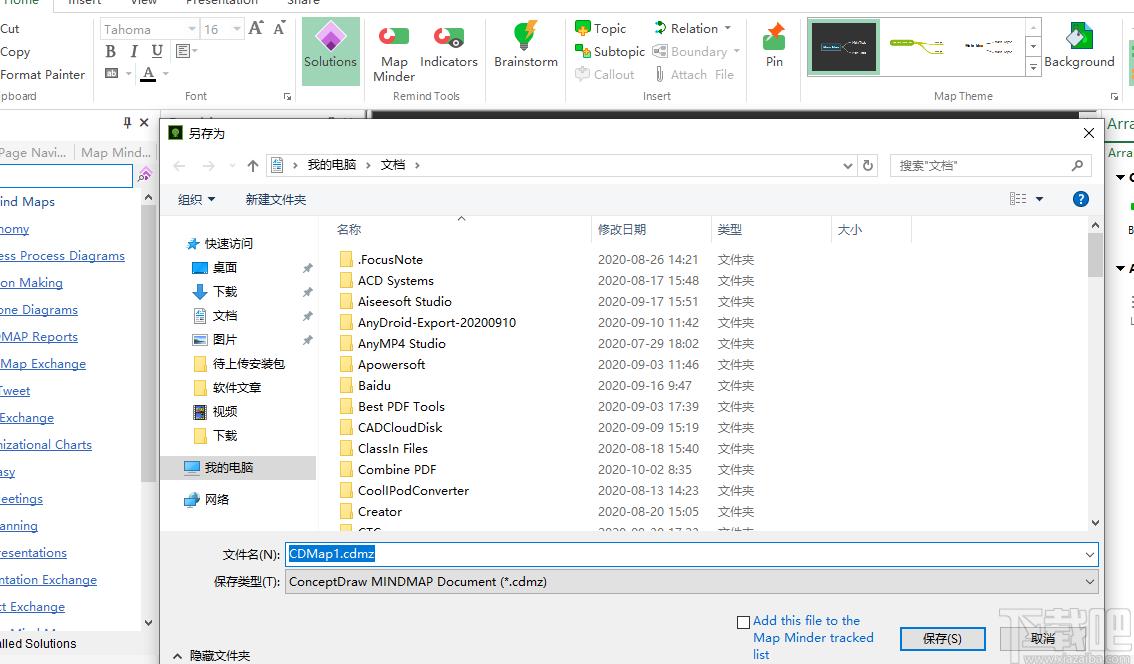The width and height of the screenshot is (1134, 664).
Task: Launch the Map Minder tool
Action: click(x=393, y=53)
